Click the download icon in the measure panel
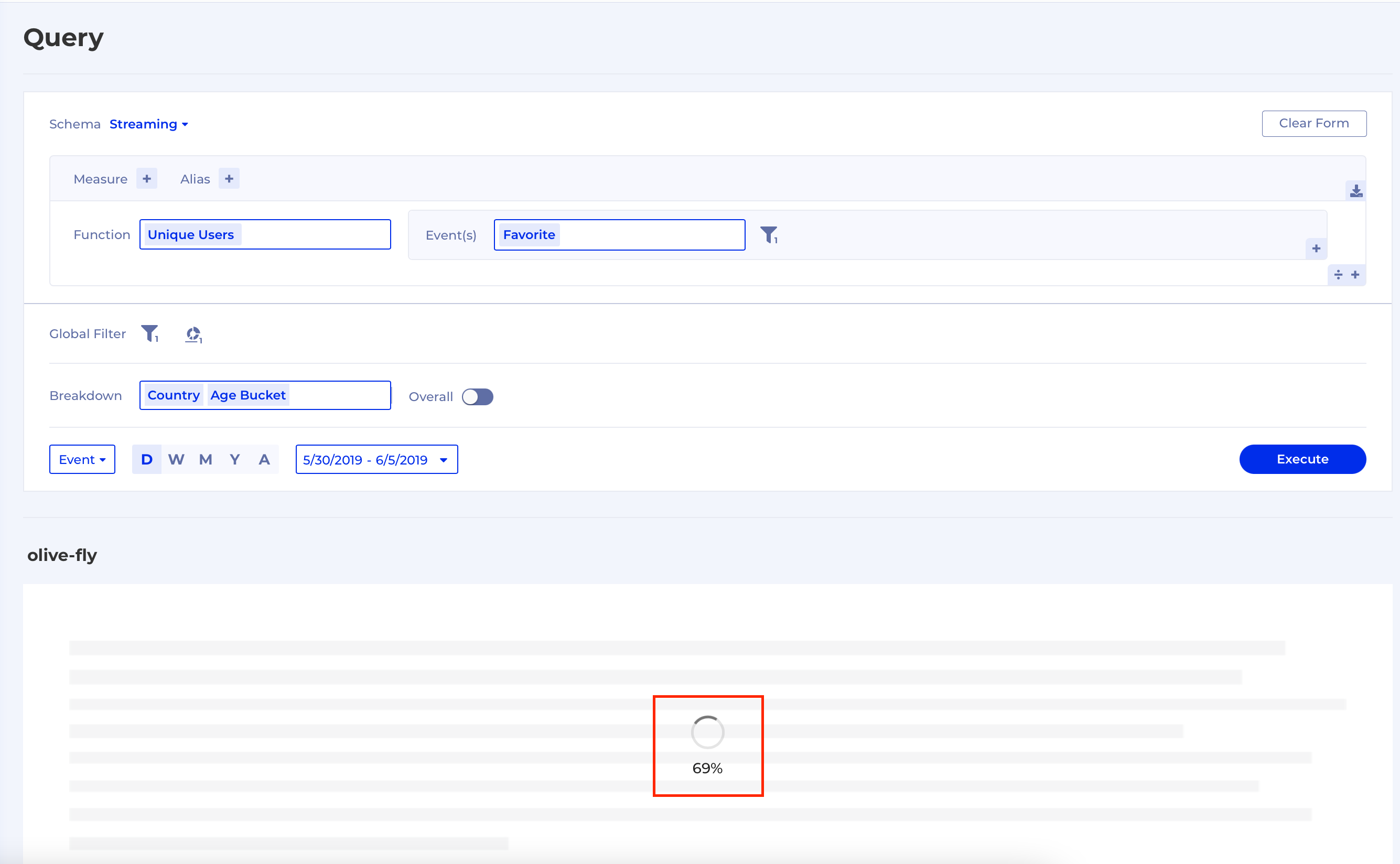The image size is (1400, 864). click(x=1355, y=191)
